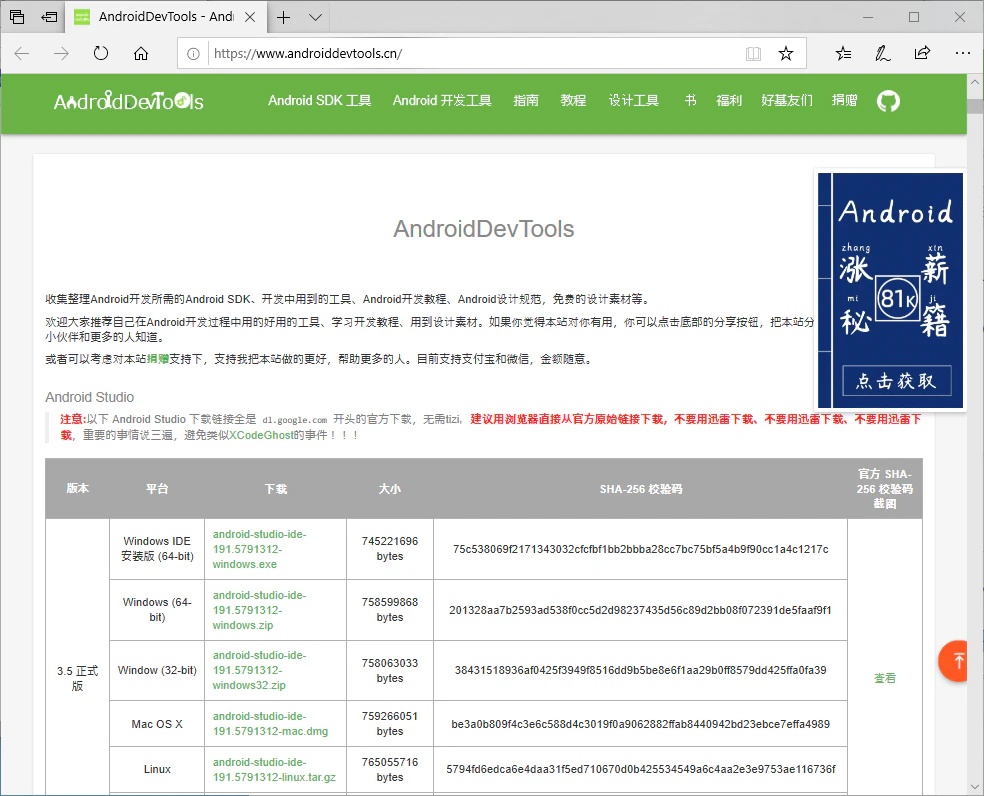Image resolution: width=984 pixels, height=796 pixels.
Task: Click the 查看 SHA screenshot link
Action: tap(884, 678)
